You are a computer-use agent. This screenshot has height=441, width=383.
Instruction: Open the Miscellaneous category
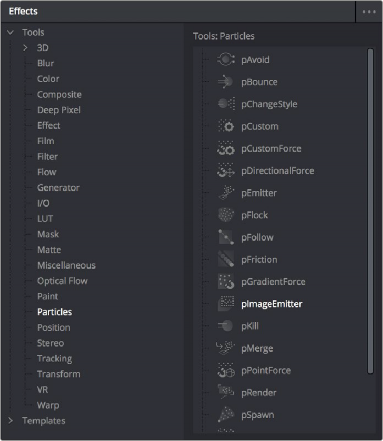pyautogui.click(x=66, y=265)
